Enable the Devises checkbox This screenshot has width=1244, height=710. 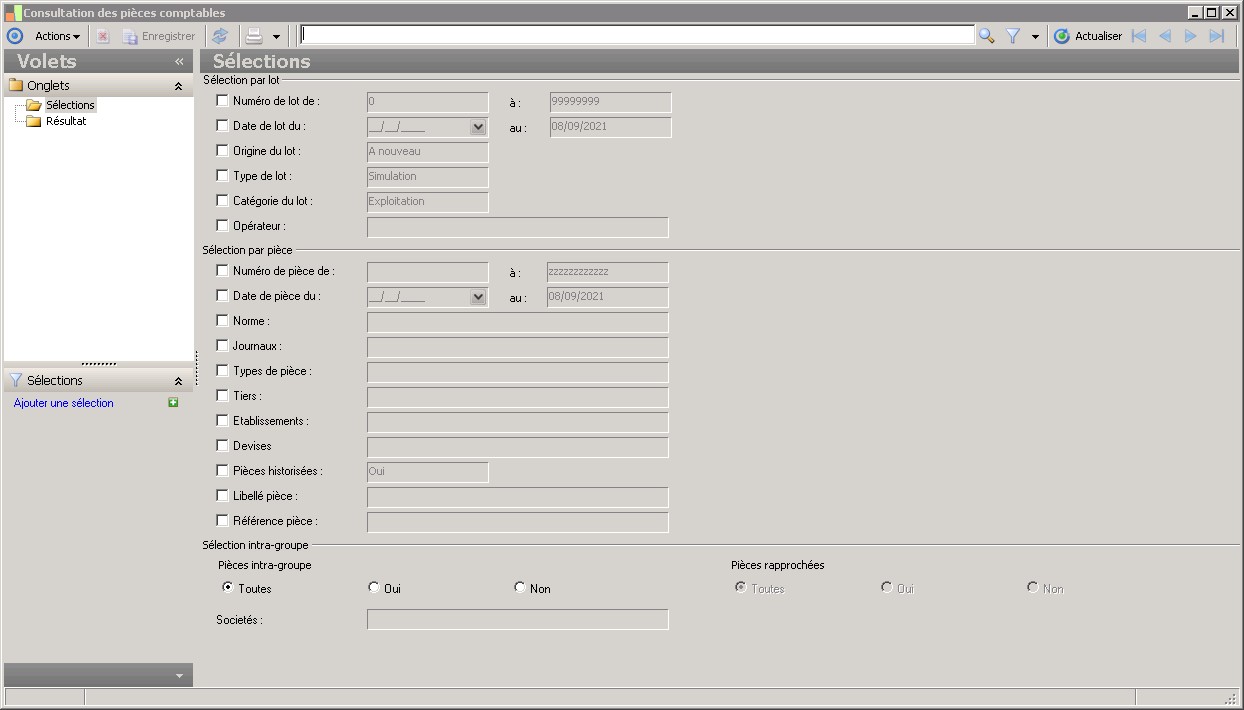coord(222,445)
